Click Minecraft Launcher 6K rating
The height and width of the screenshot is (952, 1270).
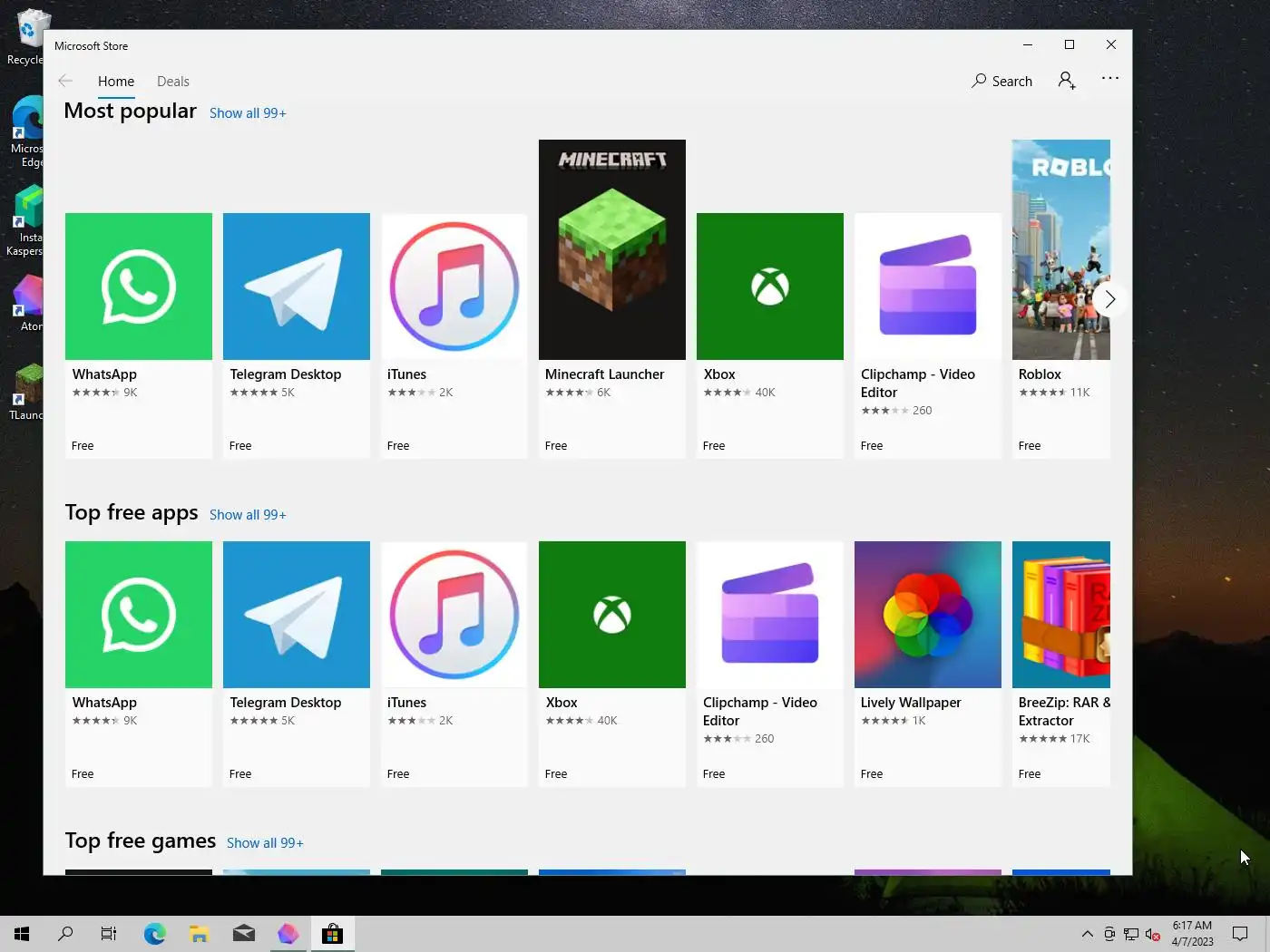pos(578,393)
